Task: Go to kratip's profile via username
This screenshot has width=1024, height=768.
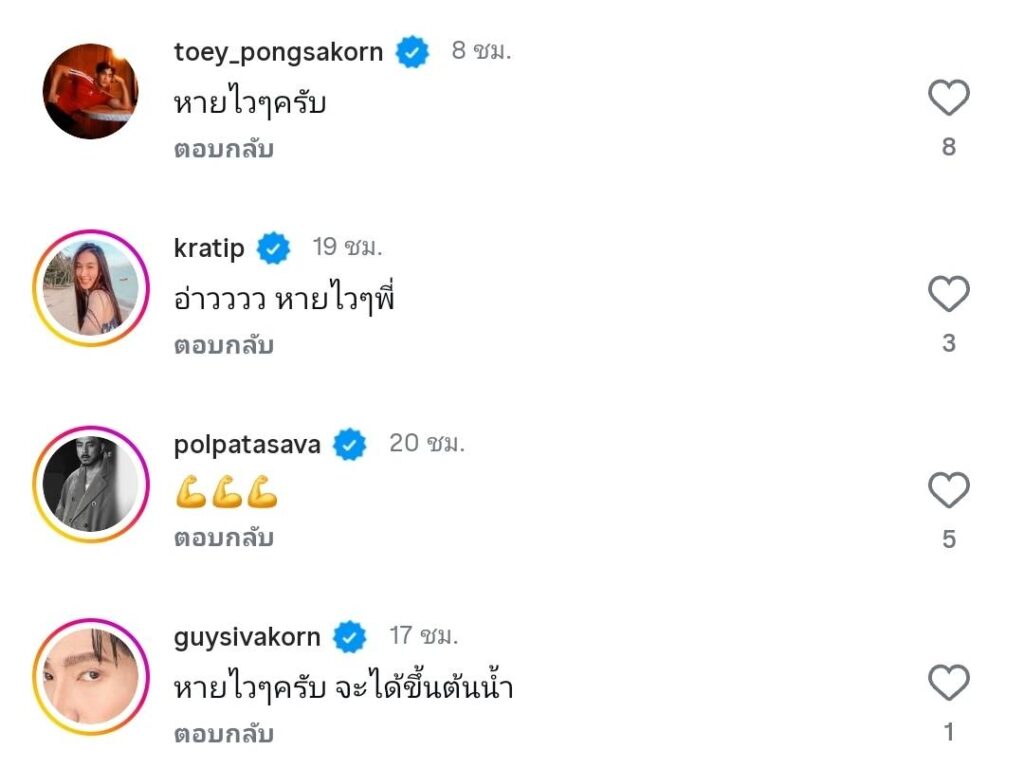Action: [209, 248]
